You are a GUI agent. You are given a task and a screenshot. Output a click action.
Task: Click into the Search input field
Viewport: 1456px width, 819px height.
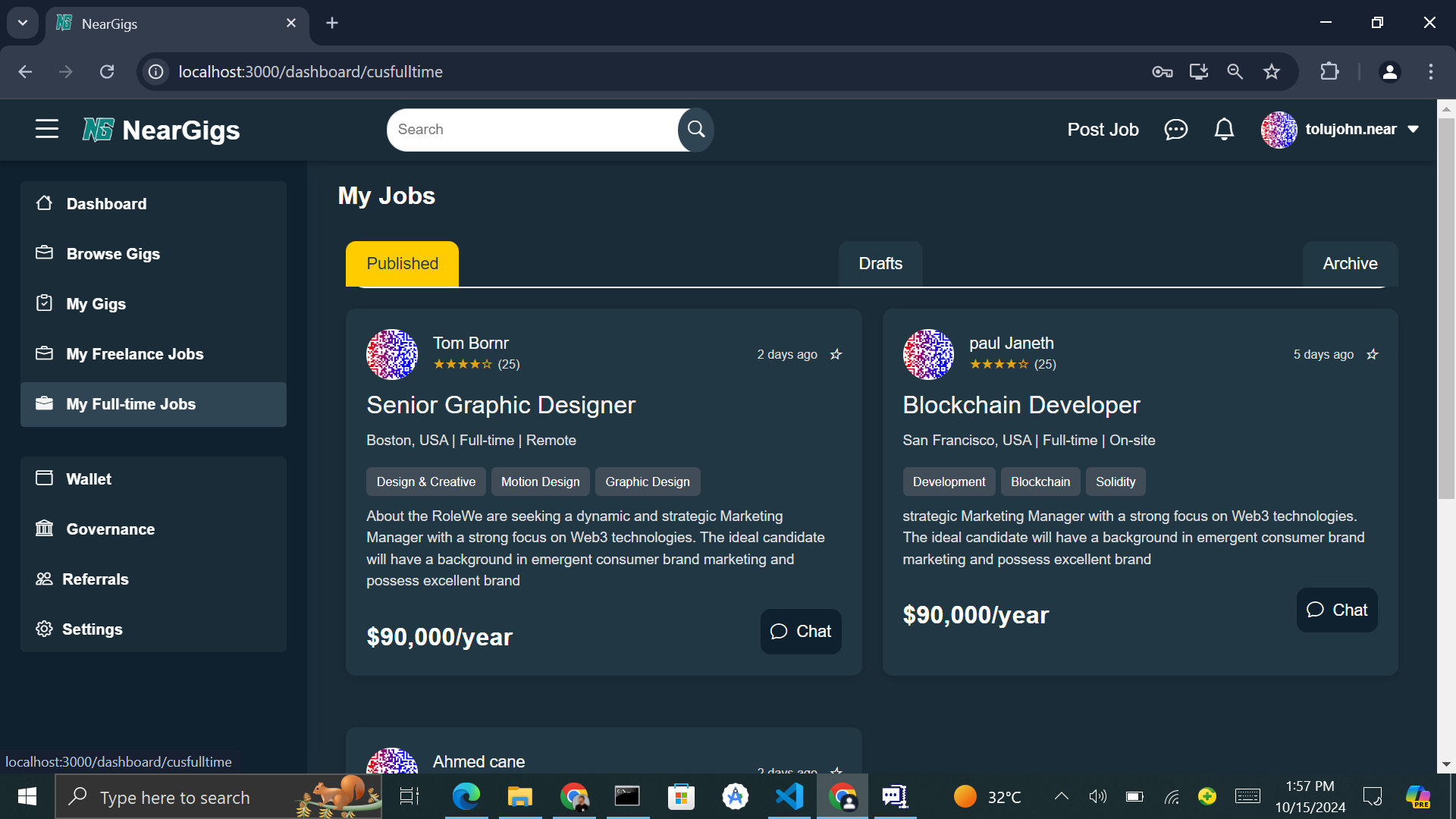(x=531, y=130)
